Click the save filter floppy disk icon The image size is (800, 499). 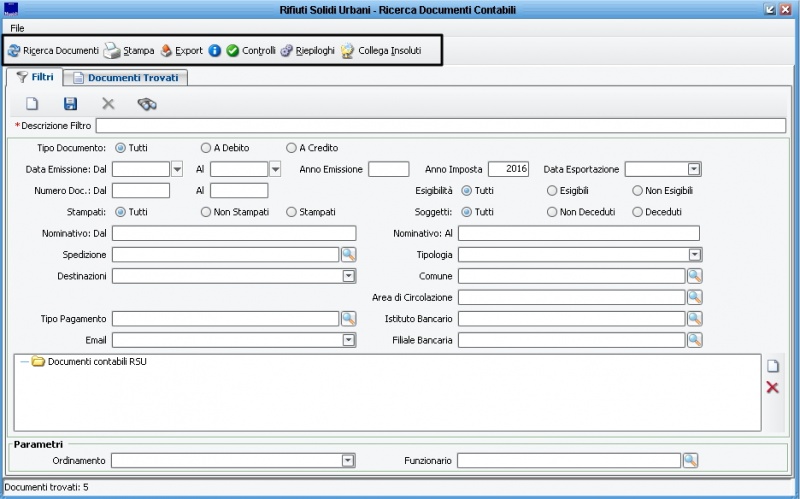(70, 103)
